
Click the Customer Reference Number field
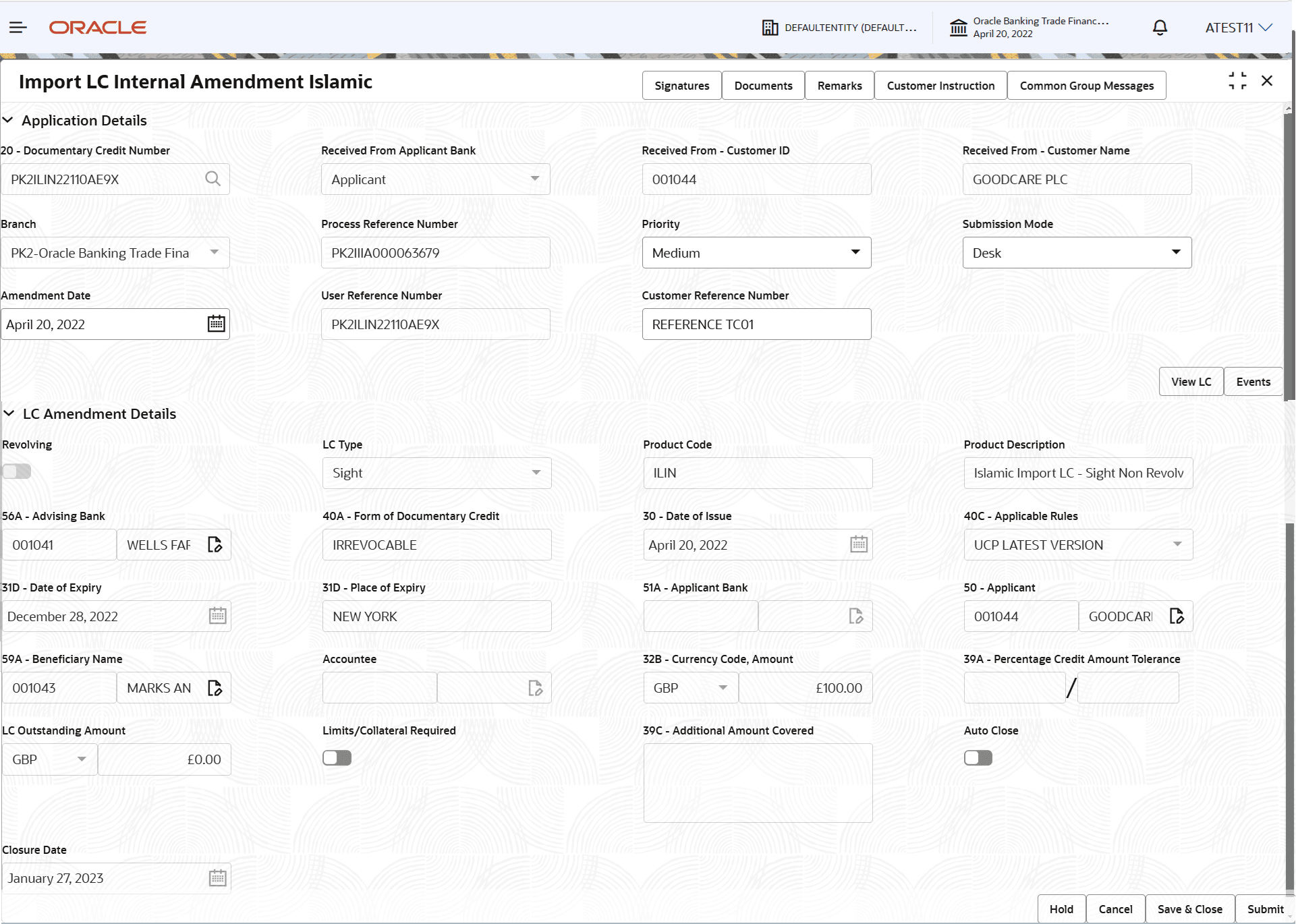pyautogui.click(x=756, y=324)
